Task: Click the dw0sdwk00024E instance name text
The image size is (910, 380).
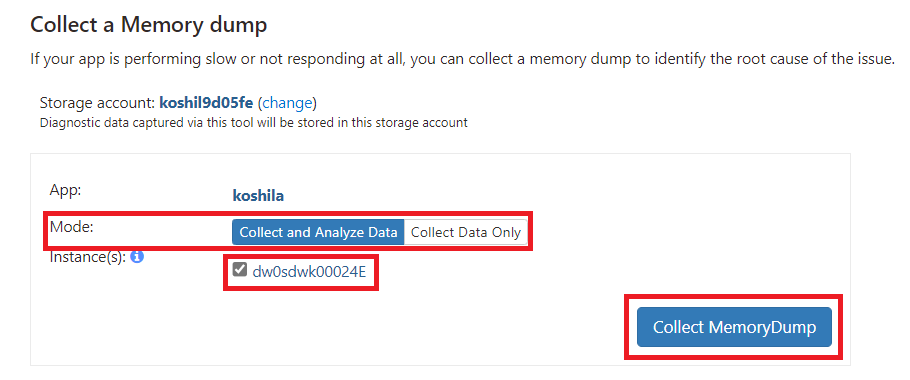Action: click(309, 270)
